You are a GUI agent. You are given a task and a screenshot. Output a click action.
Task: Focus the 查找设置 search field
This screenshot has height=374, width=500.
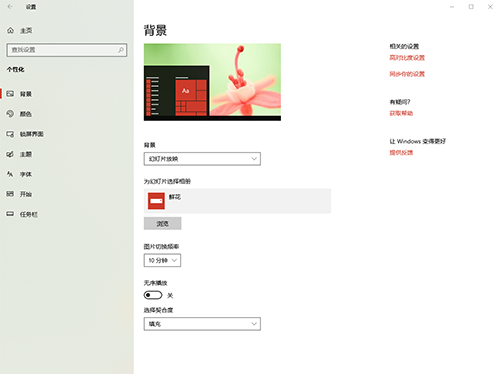67,50
